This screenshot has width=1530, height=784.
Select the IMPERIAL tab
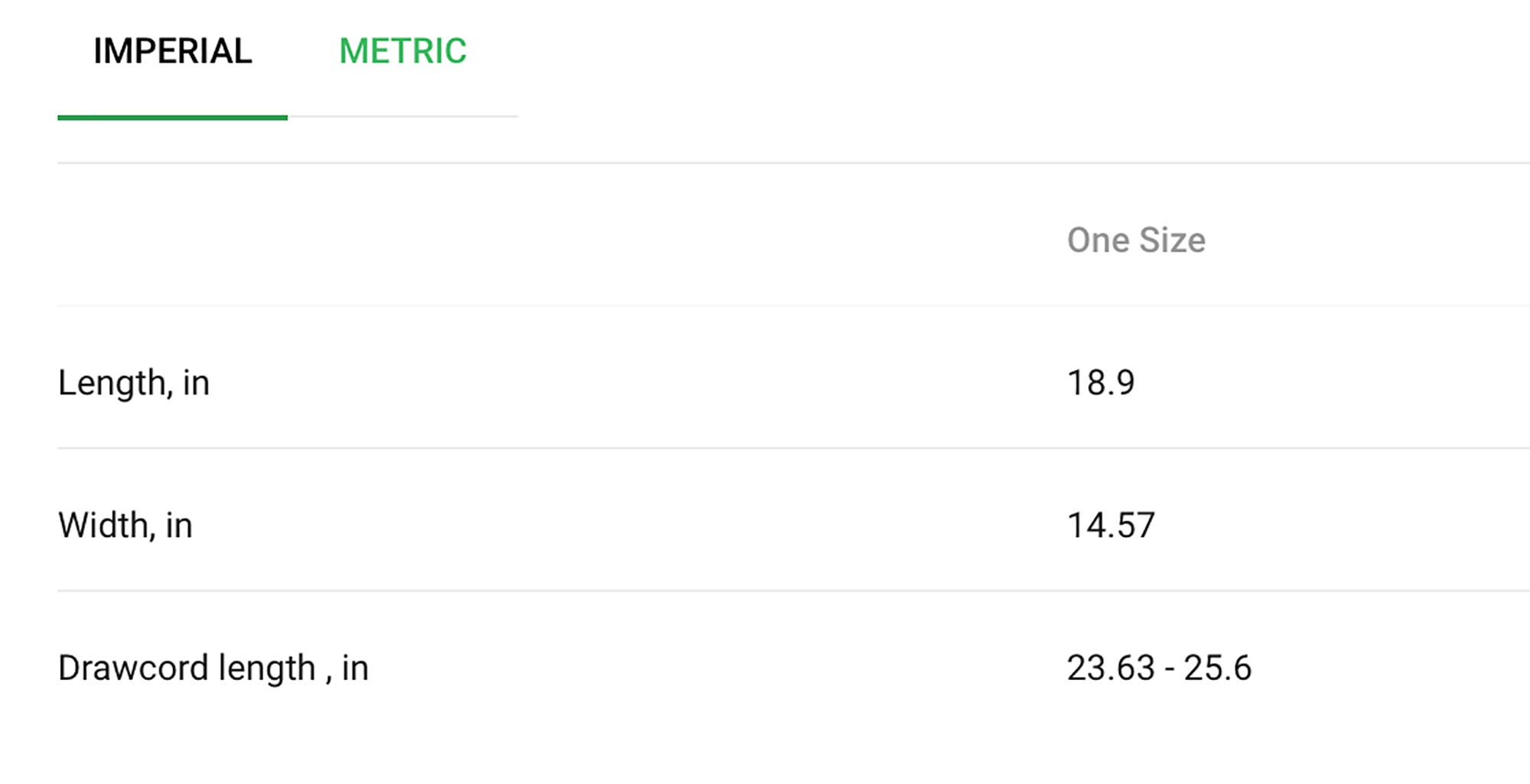tap(173, 51)
